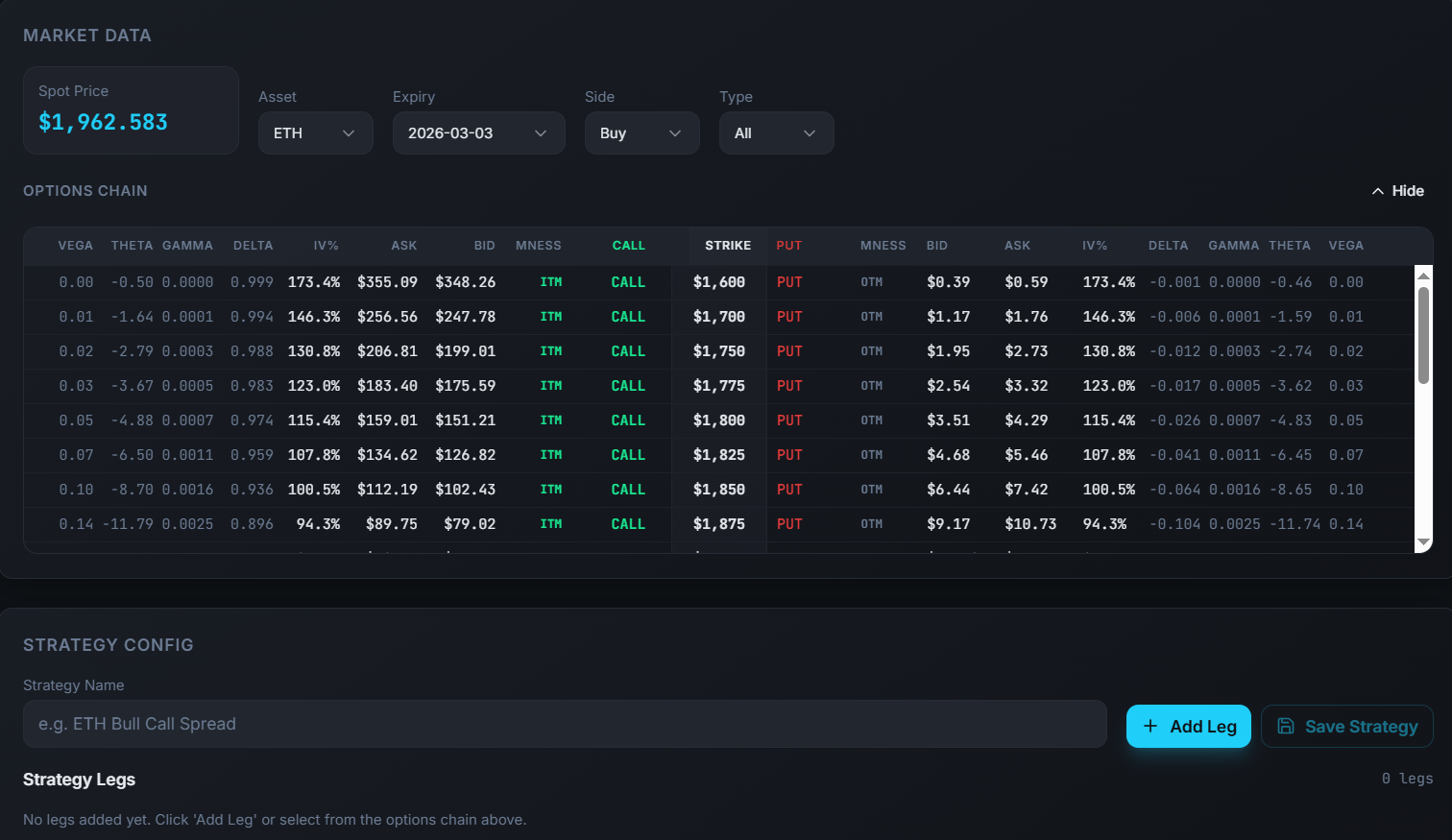The image size is (1452, 840).
Task: Click the red PUT column header
Action: 789,246
